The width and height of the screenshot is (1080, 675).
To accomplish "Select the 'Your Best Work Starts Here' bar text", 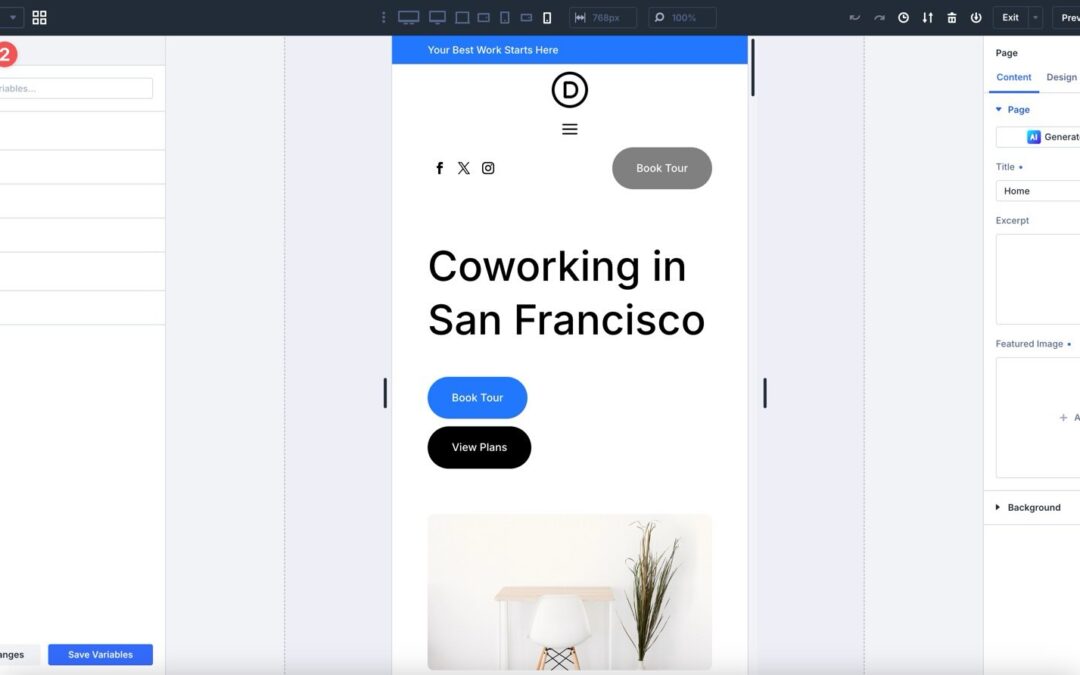I will click(492, 50).
